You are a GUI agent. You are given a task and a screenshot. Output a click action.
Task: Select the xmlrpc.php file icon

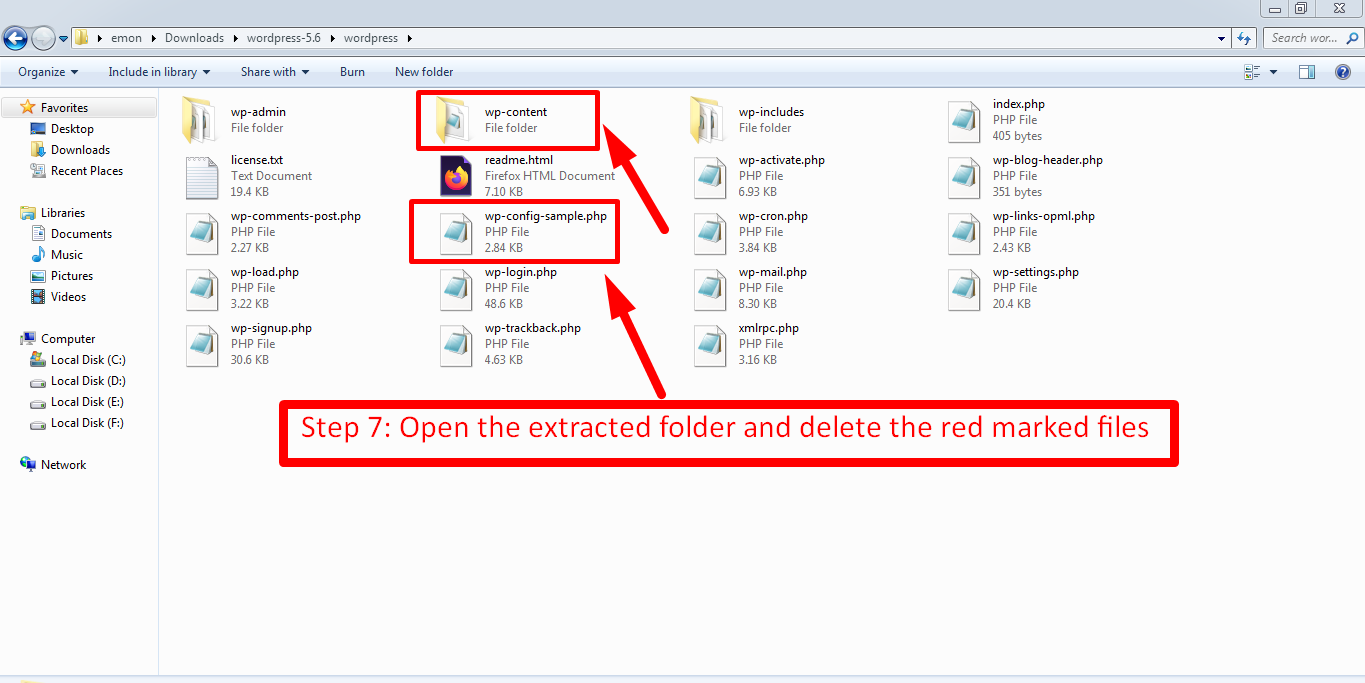pyautogui.click(x=710, y=345)
